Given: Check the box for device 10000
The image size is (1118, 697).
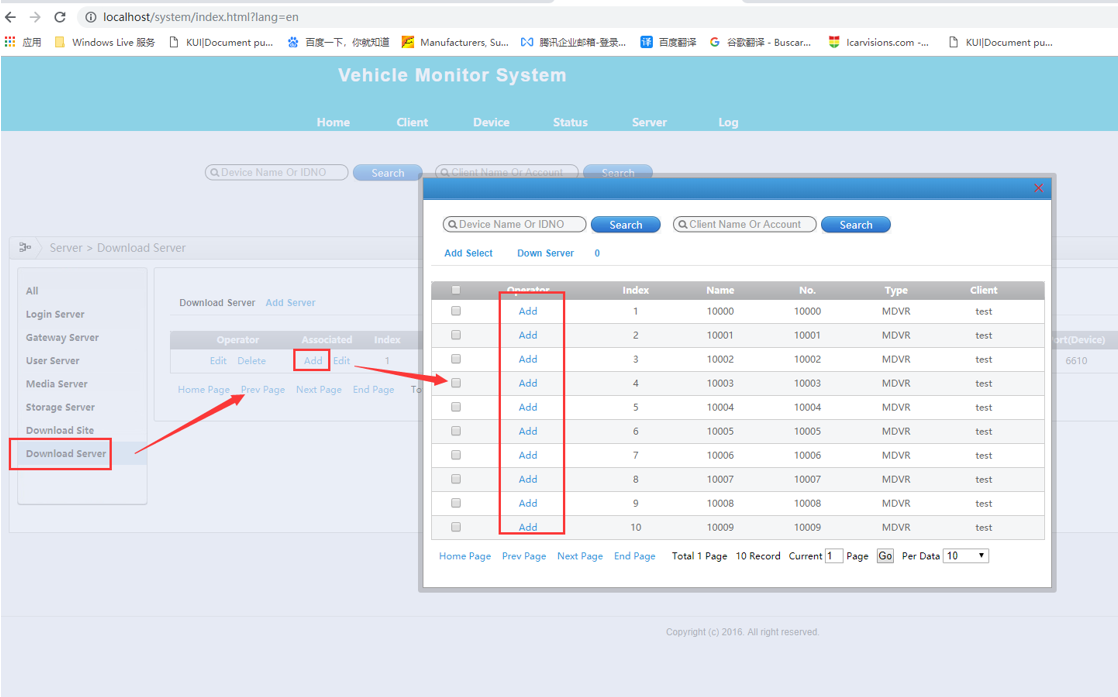Looking at the screenshot, I should [x=456, y=311].
